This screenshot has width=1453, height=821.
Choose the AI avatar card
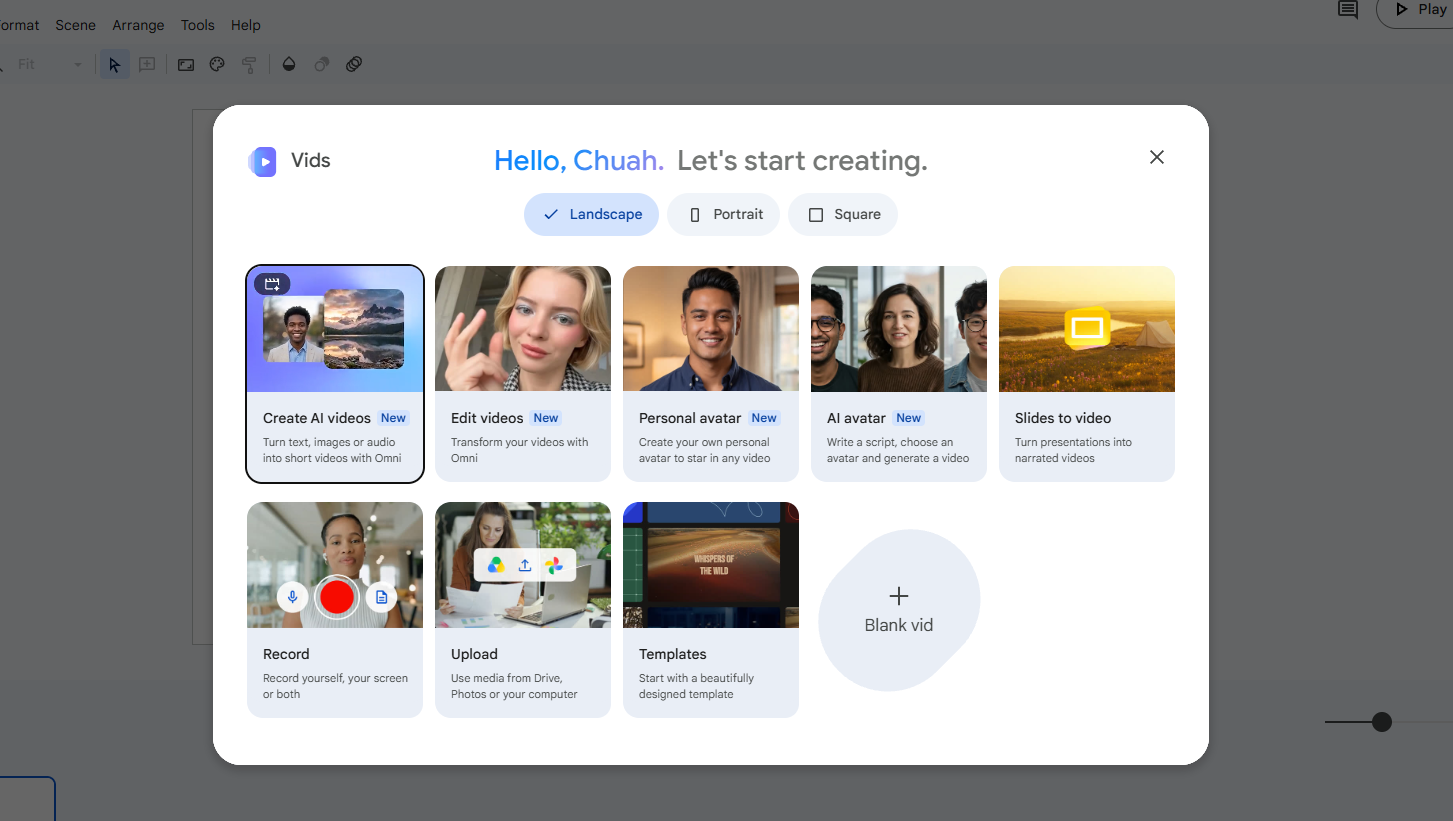(899, 373)
